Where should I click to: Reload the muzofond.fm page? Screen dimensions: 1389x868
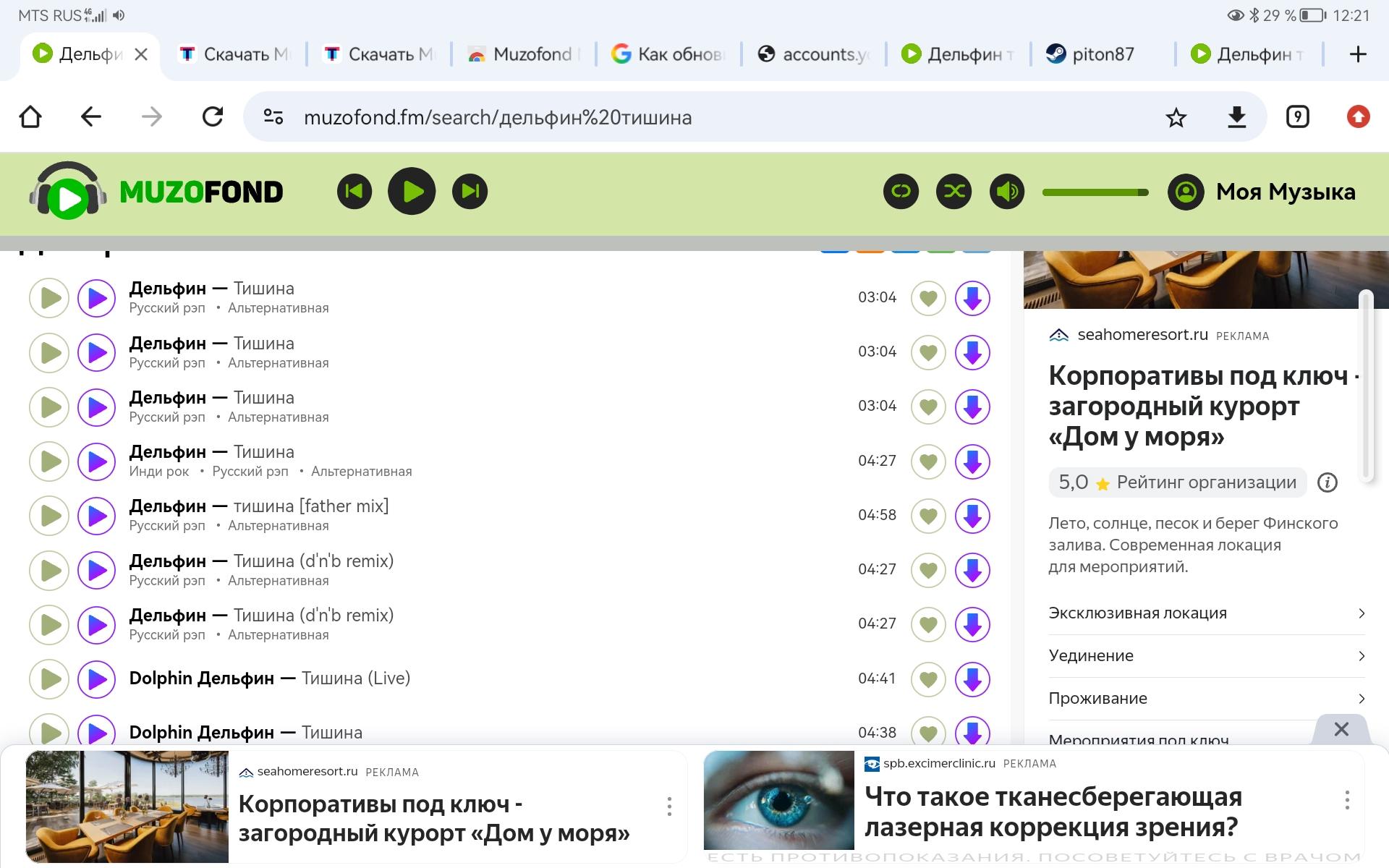click(x=213, y=116)
